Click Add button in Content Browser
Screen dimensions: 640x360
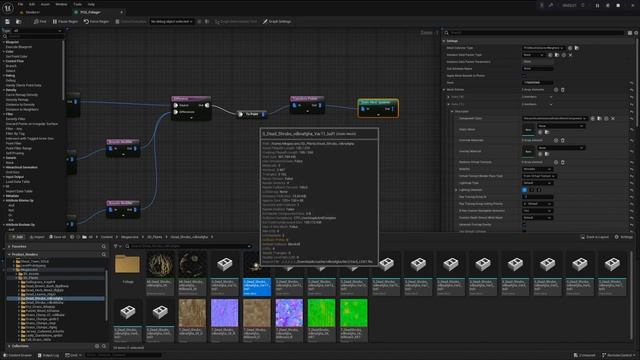click(x=17, y=237)
